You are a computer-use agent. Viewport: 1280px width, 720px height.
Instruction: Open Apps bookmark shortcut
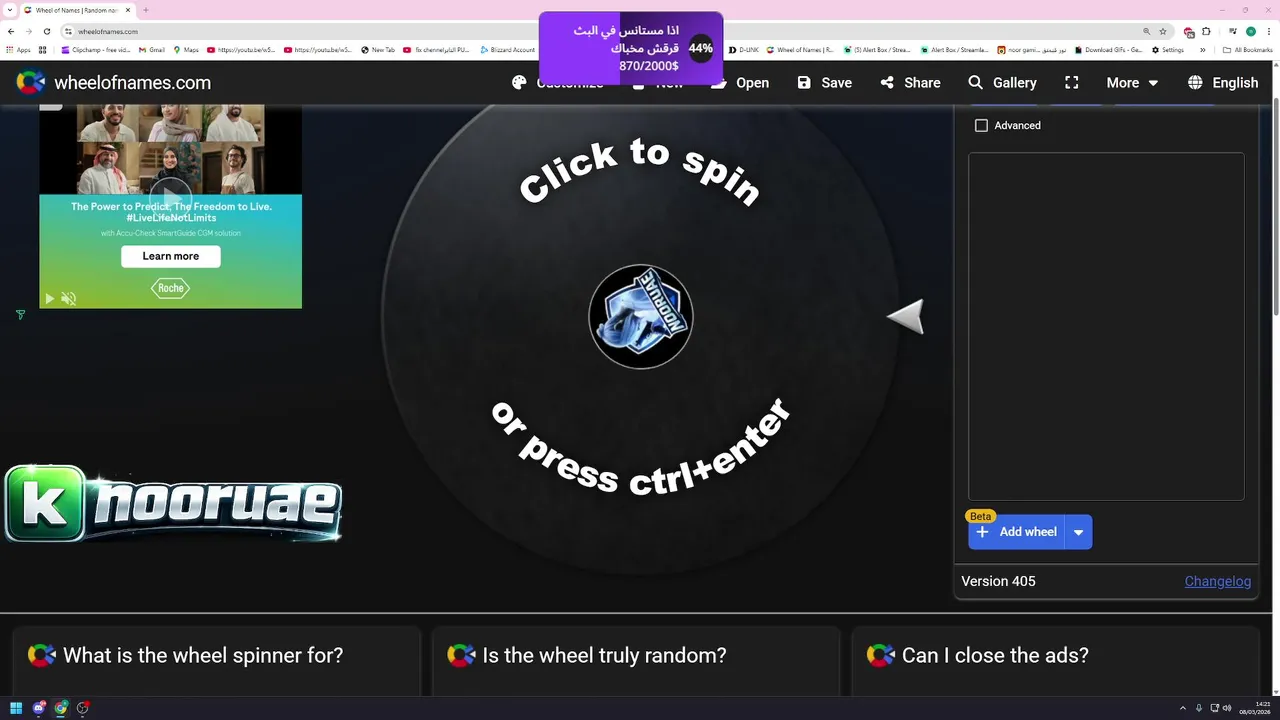tap(18, 49)
